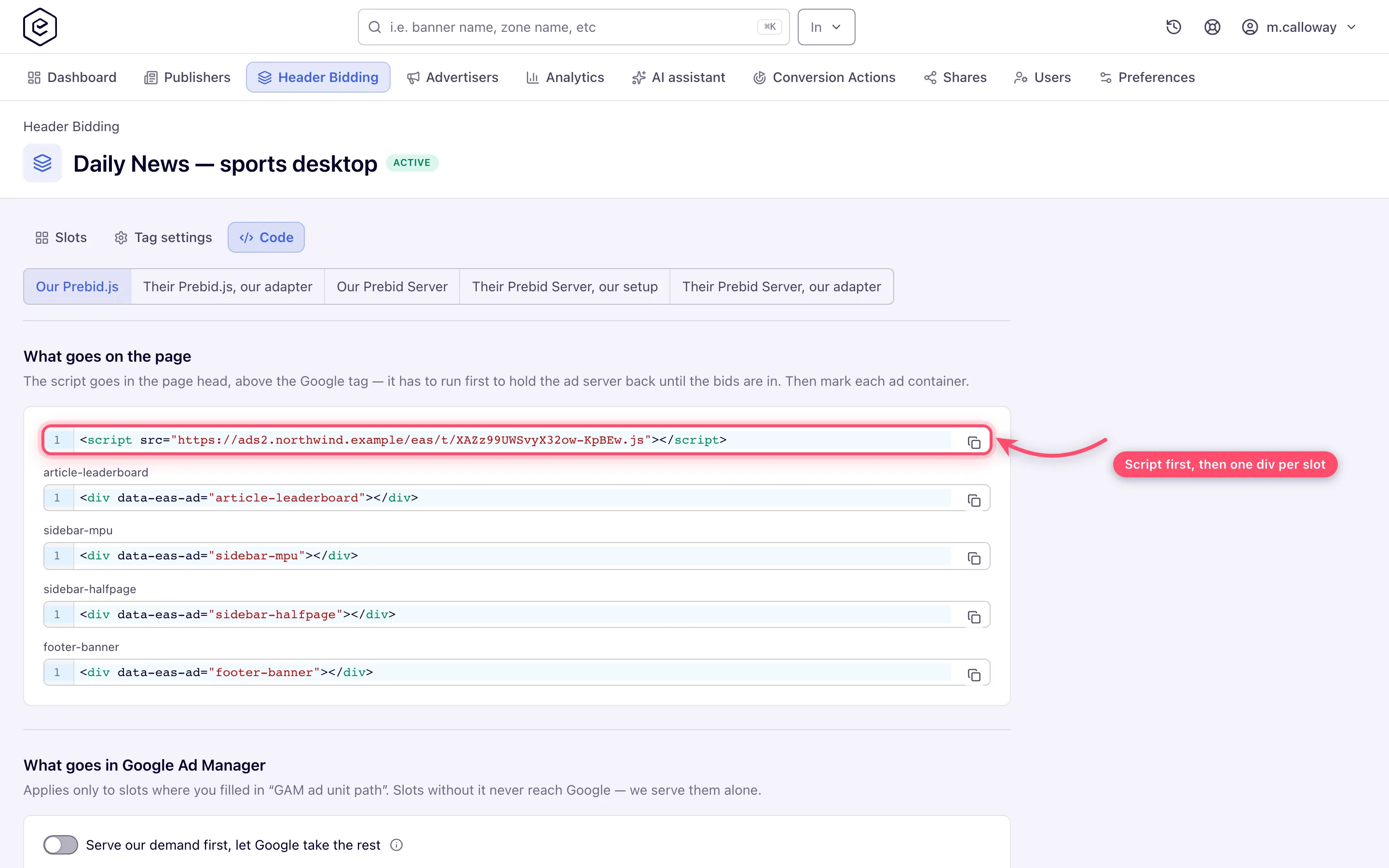Open the Publishers section
This screenshot has height=868, width=1389.
pyautogui.click(x=187, y=77)
